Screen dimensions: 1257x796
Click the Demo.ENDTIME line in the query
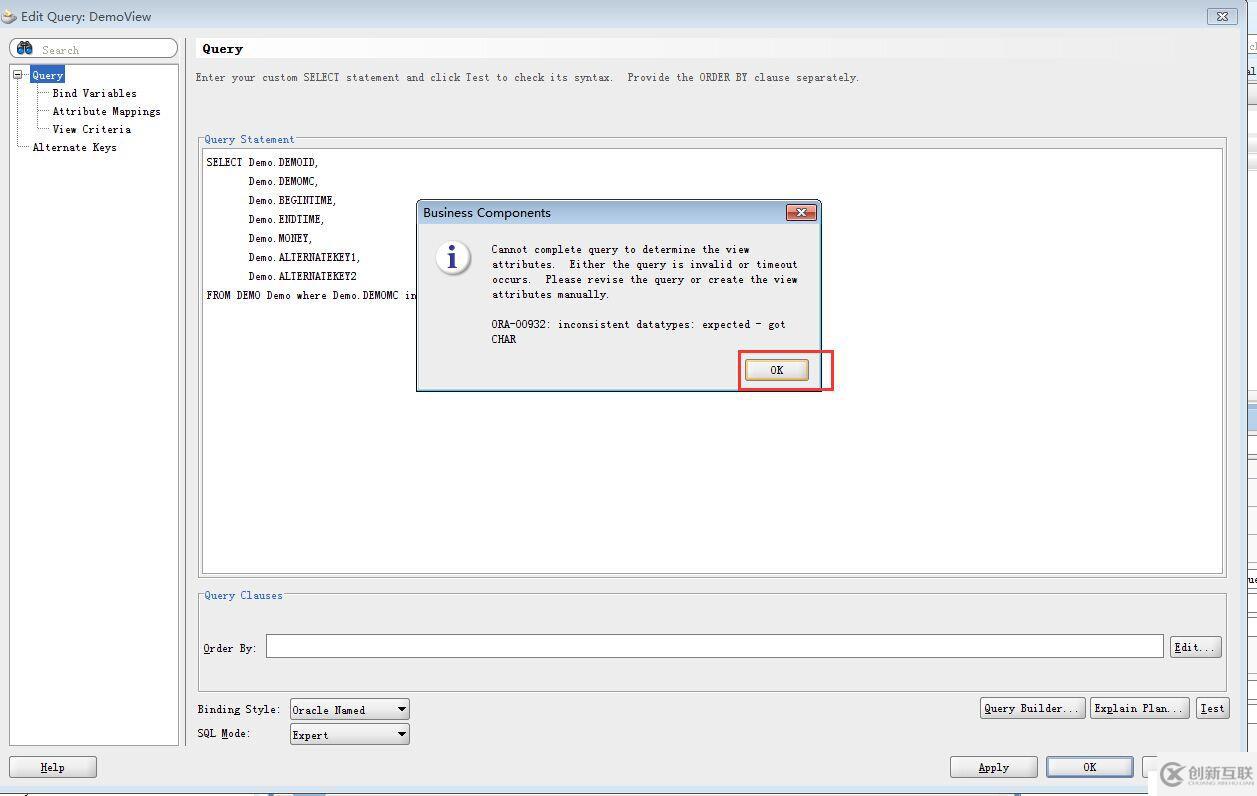pos(286,219)
